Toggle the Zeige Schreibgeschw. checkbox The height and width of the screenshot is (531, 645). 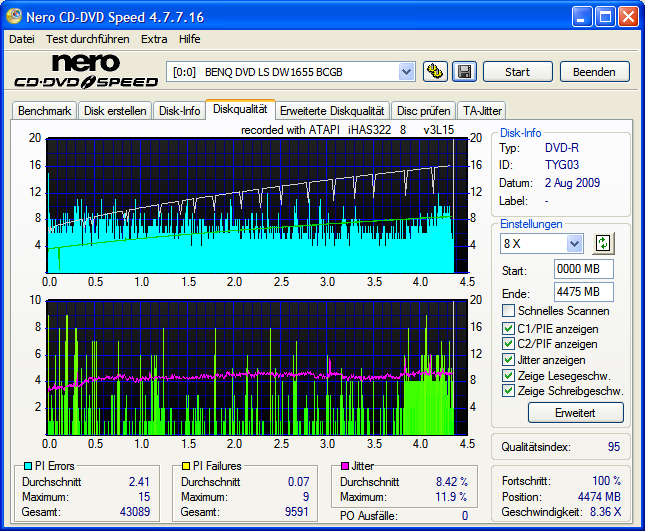pyautogui.click(x=508, y=391)
